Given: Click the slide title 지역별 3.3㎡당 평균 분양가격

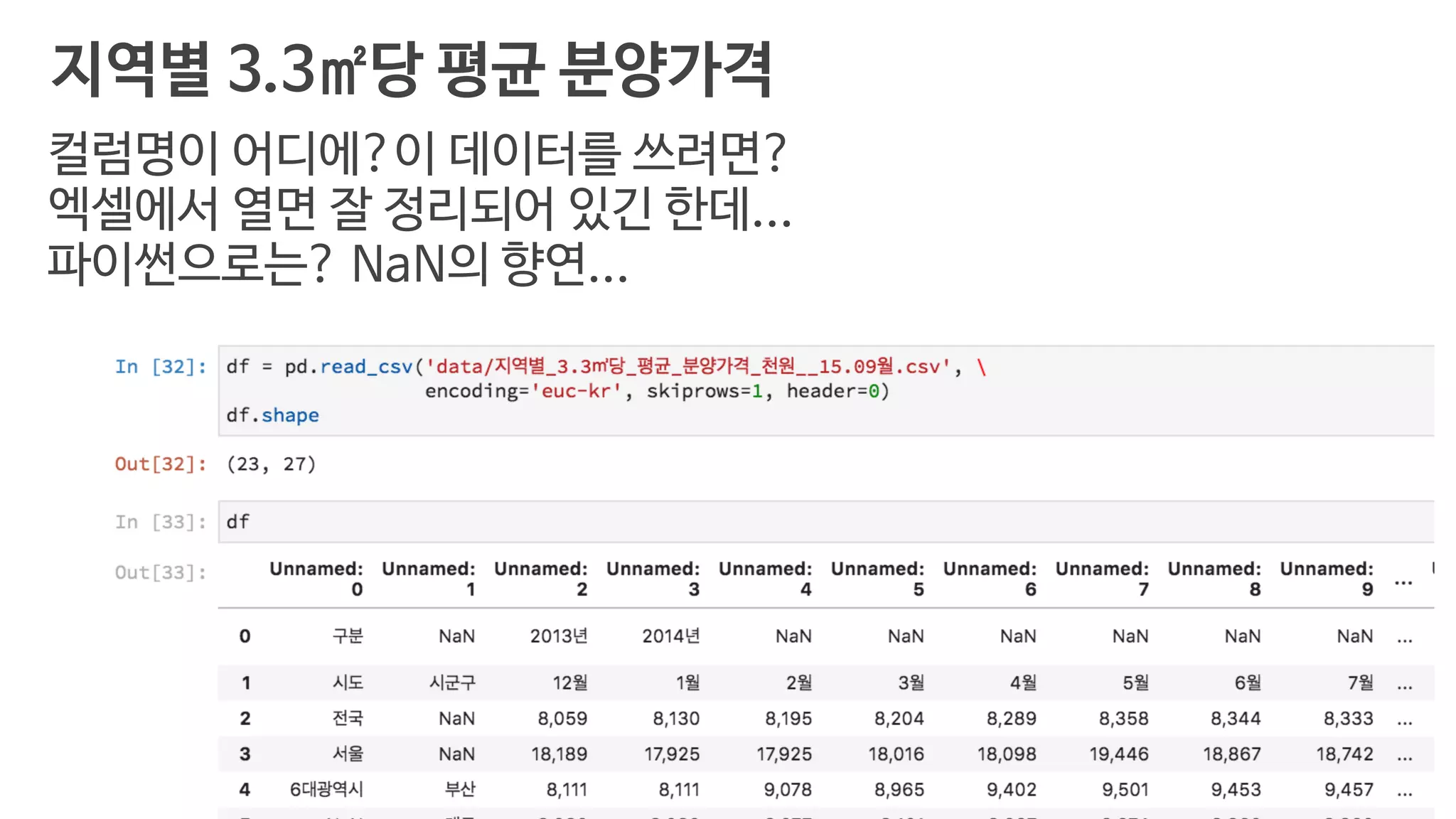Looking at the screenshot, I should click(412, 69).
